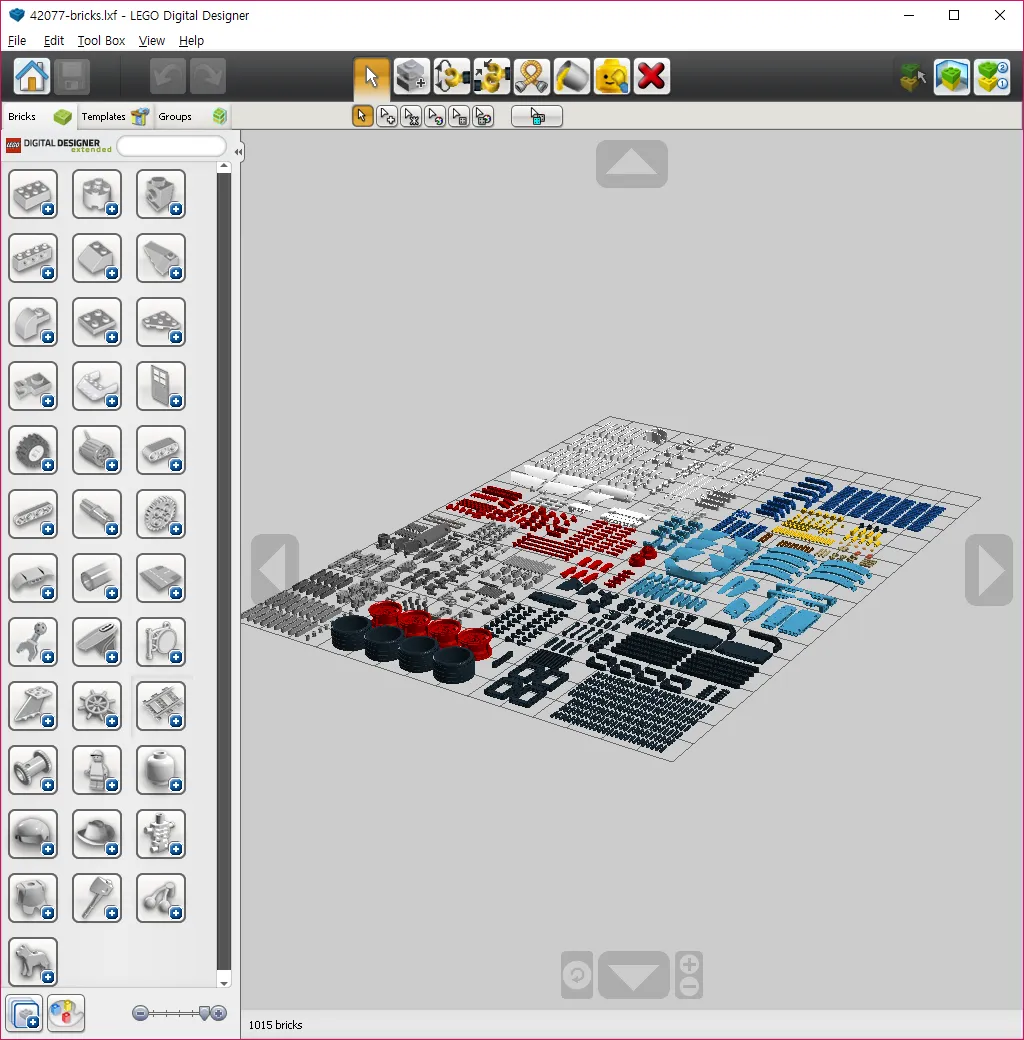The width and height of the screenshot is (1024, 1040).
Task: Expand the train track category
Action: (x=160, y=706)
